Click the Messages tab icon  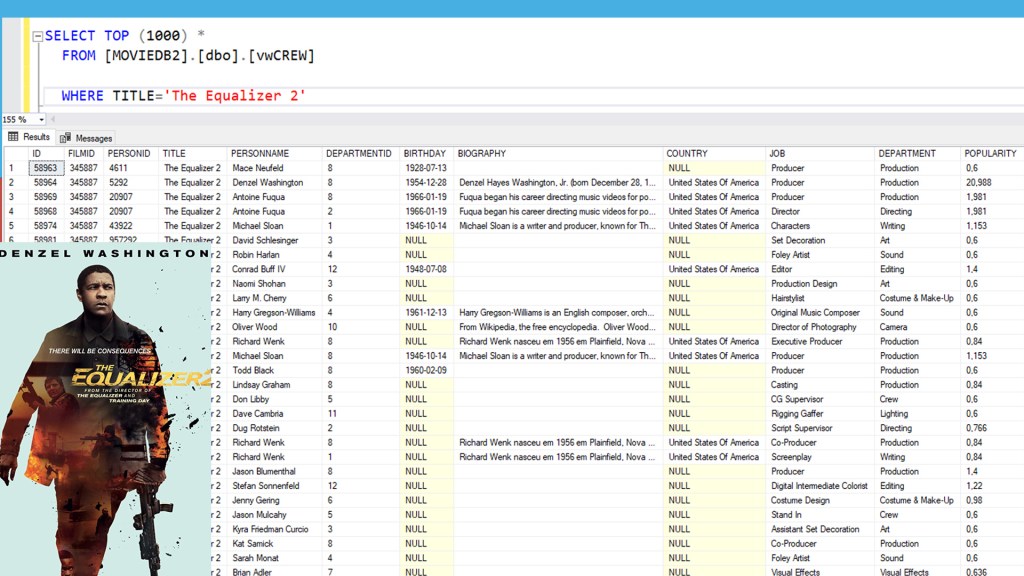(66, 138)
